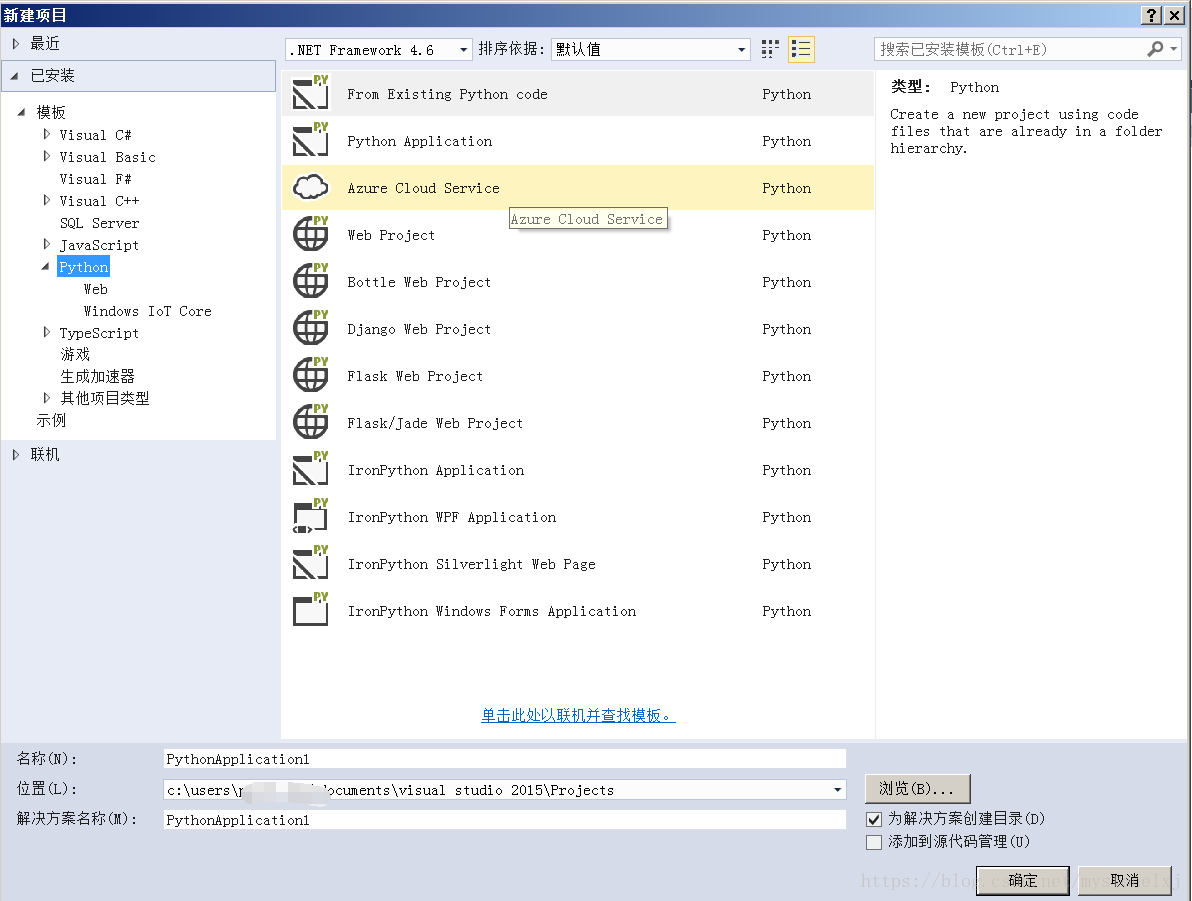The image size is (1192, 901).
Task: Click the help question mark button
Action: [x=1152, y=15]
